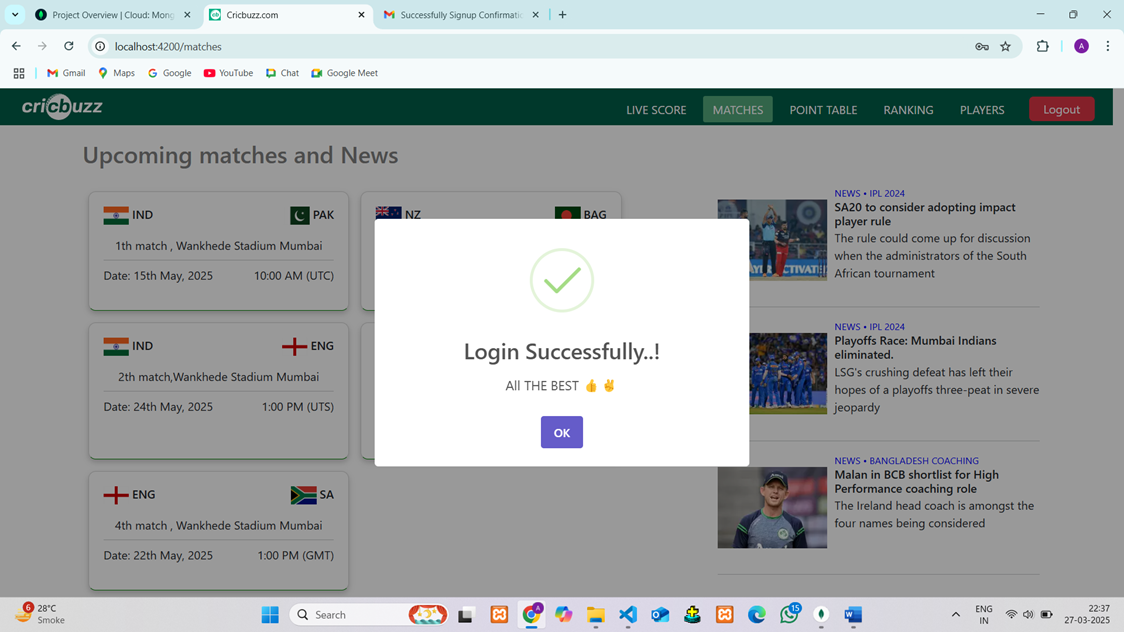1124x632 pixels.
Task: Open the LIVE SCORE nav item
Action: tap(656, 110)
